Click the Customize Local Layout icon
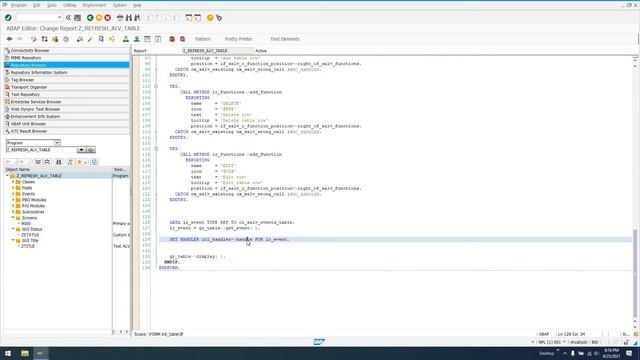The image size is (640, 360). point(219,18)
